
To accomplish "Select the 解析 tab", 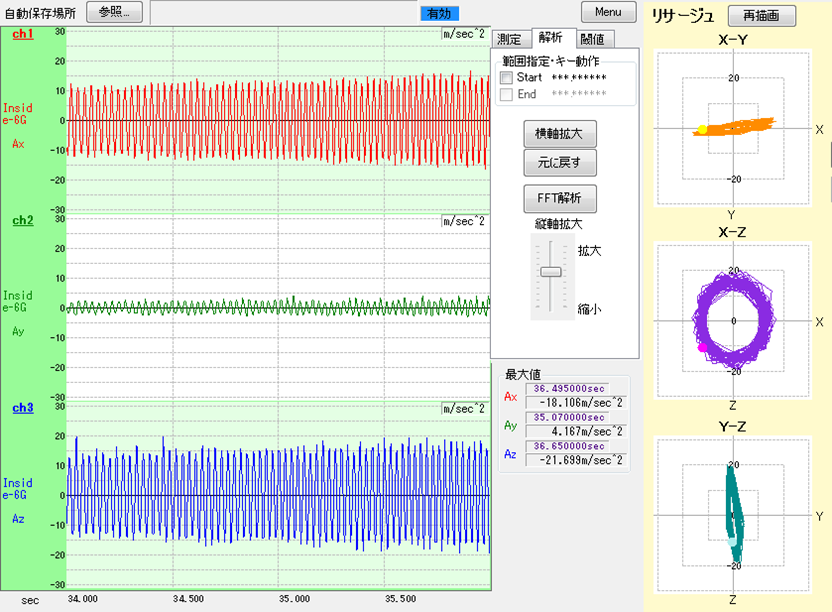I will coord(551,37).
